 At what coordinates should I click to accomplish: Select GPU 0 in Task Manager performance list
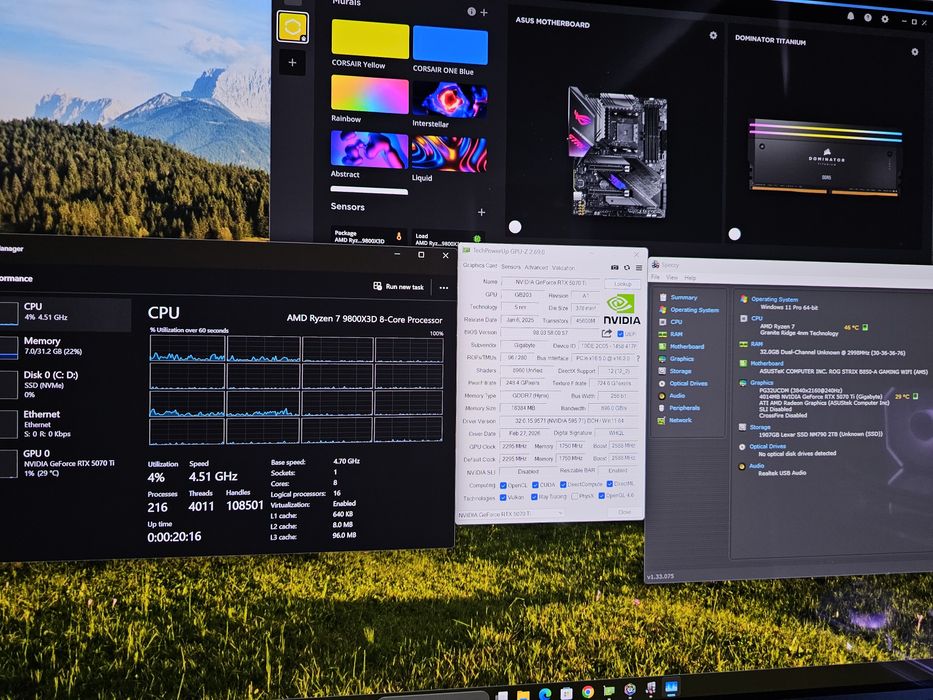point(65,462)
